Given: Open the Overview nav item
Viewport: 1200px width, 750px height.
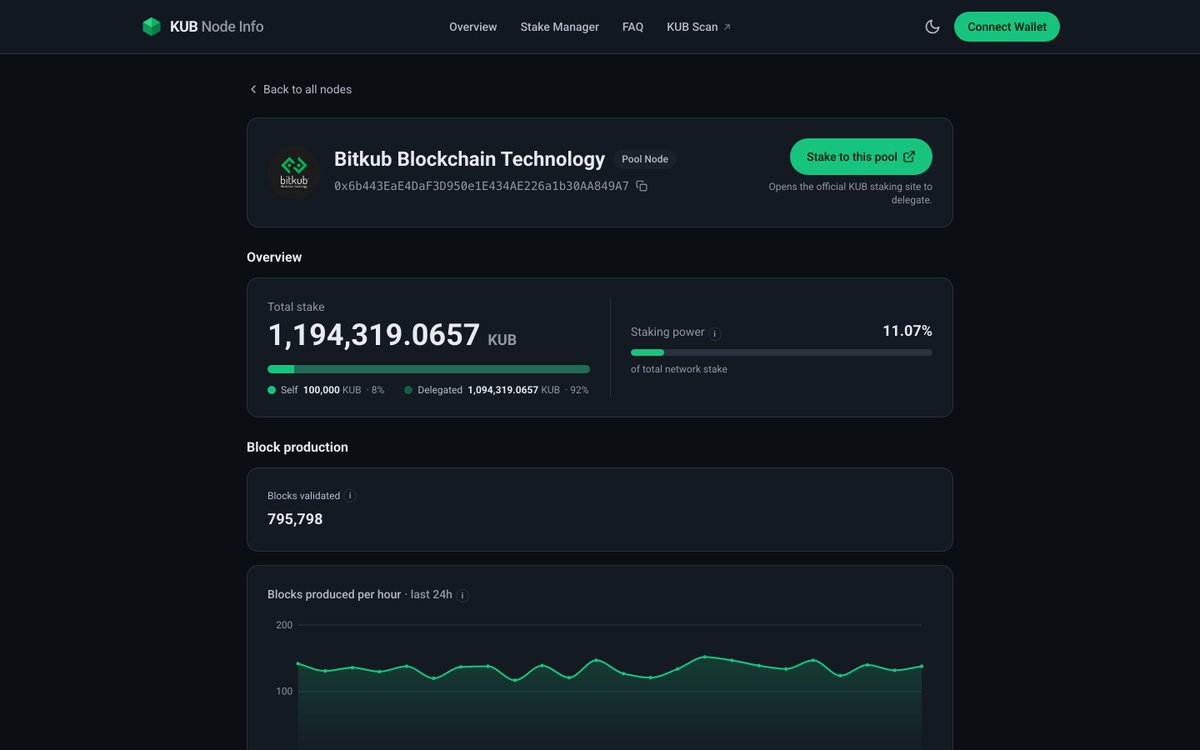Looking at the screenshot, I should click(473, 27).
